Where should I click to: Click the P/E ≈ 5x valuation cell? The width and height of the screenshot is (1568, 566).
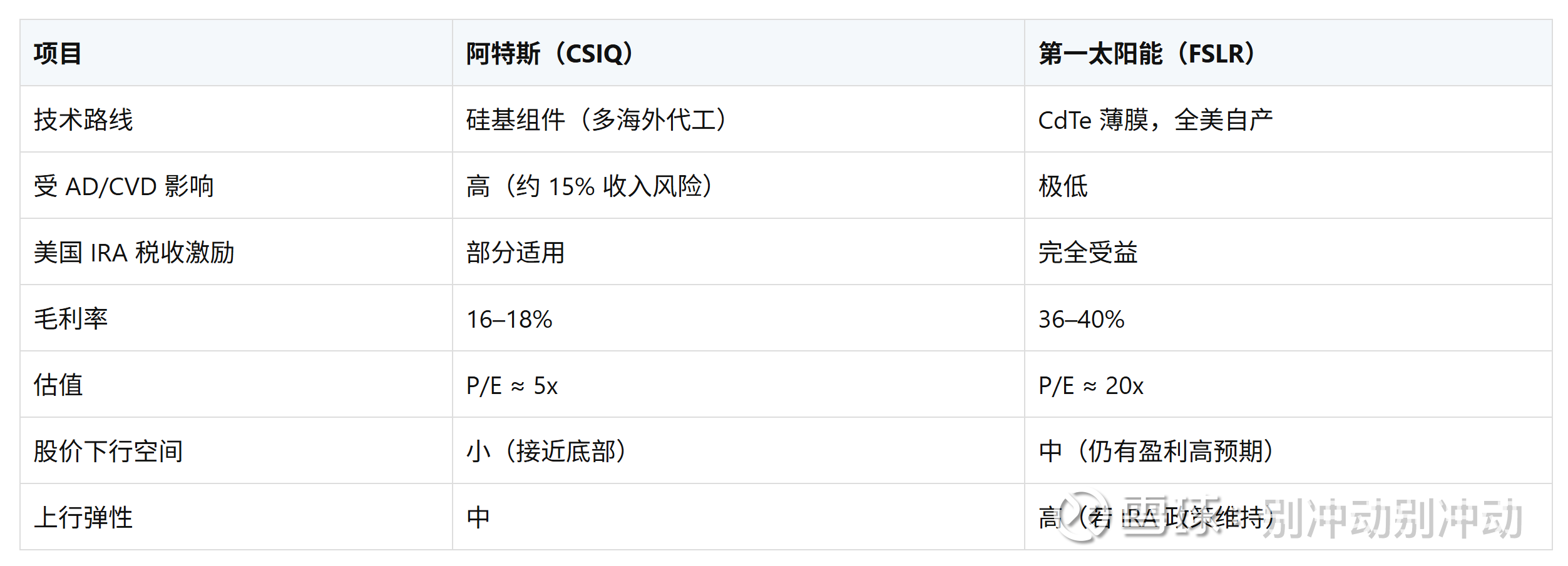coord(512,385)
